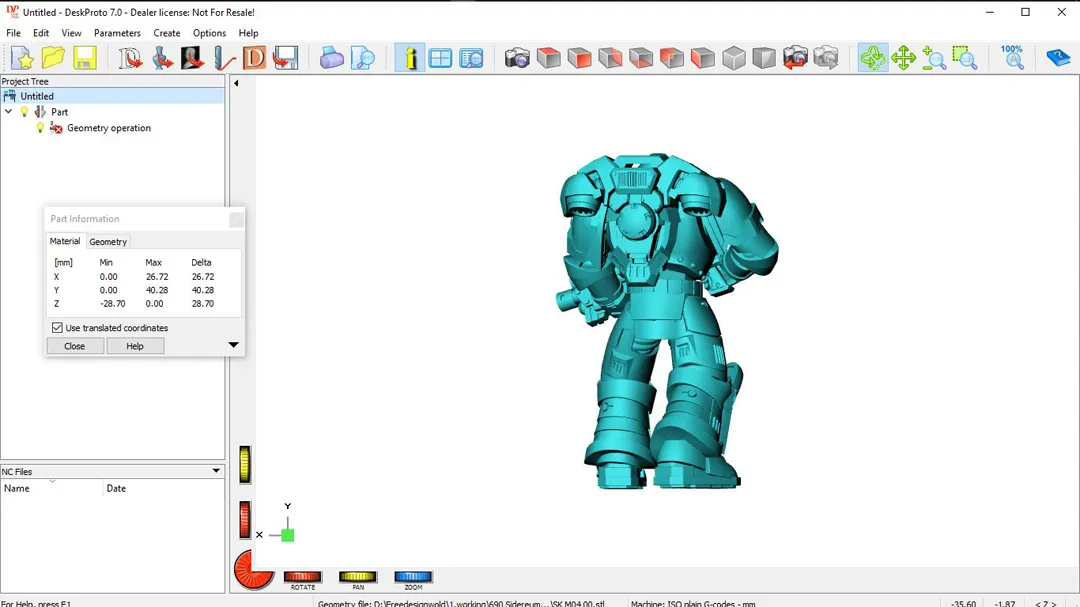This screenshot has width=1080, height=607.
Task: Open help with the blue book icon
Action: [1058, 58]
